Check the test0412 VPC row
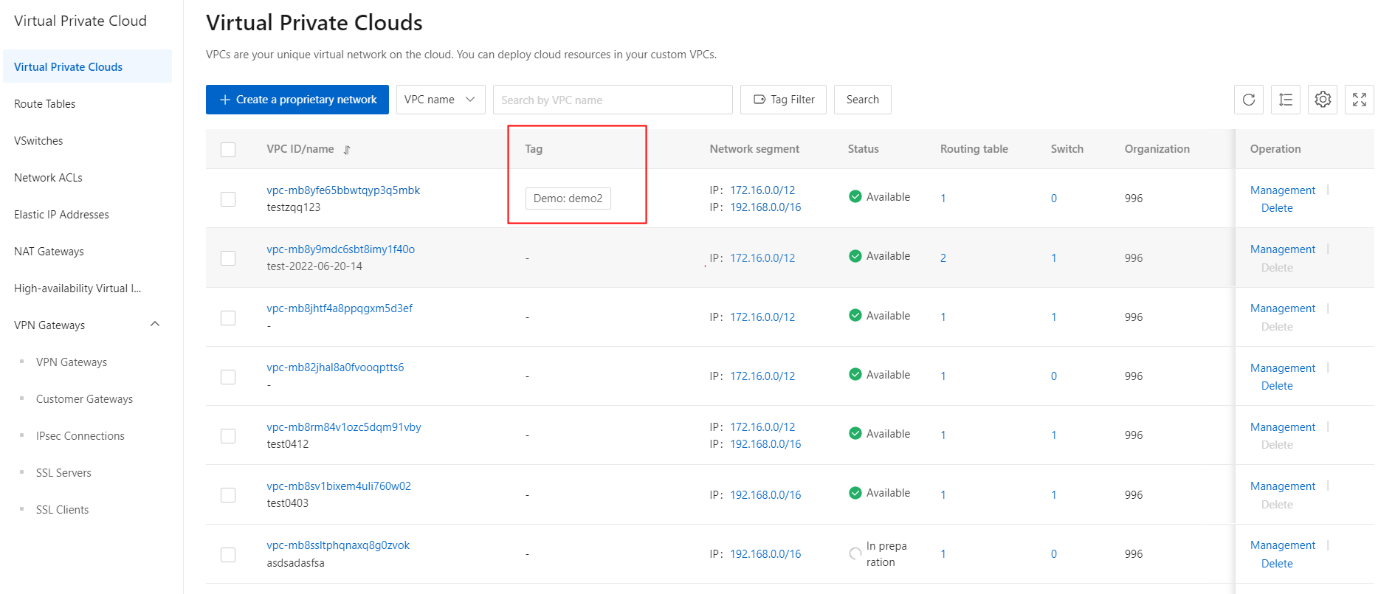1378x594 pixels. click(x=228, y=435)
